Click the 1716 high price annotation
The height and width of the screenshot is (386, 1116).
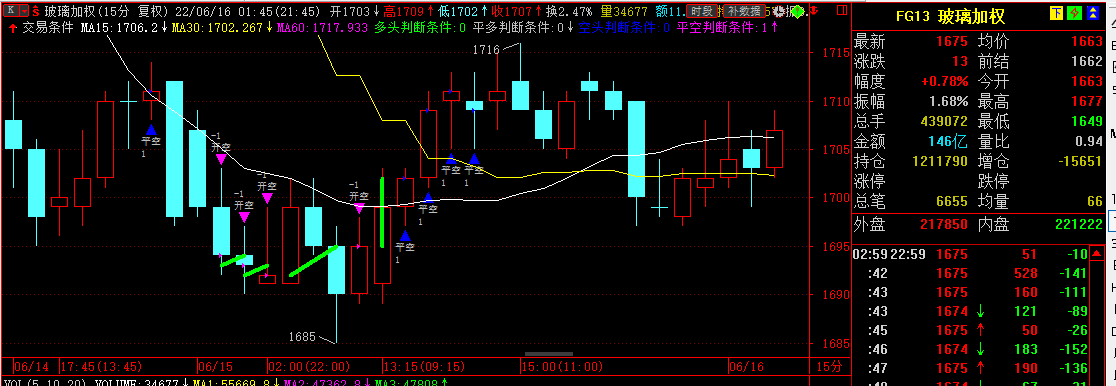pyautogui.click(x=487, y=49)
